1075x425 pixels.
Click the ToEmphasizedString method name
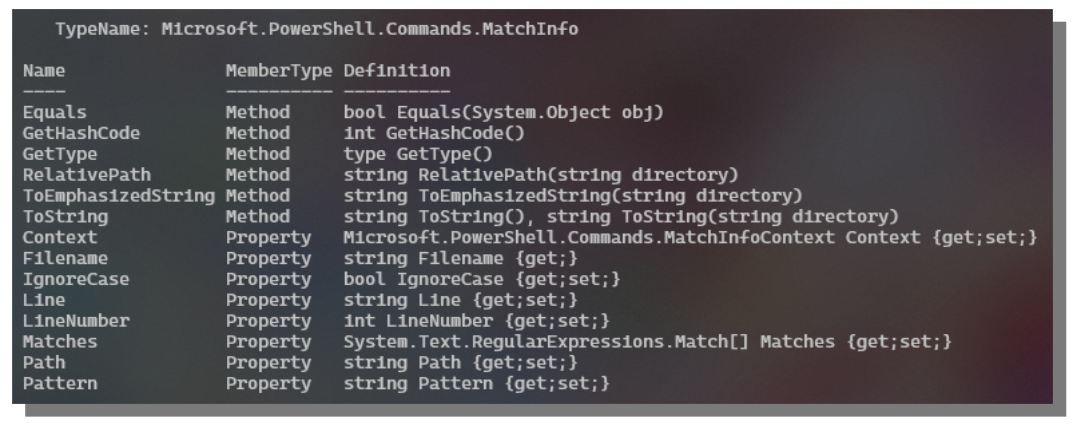coord(120,194)
